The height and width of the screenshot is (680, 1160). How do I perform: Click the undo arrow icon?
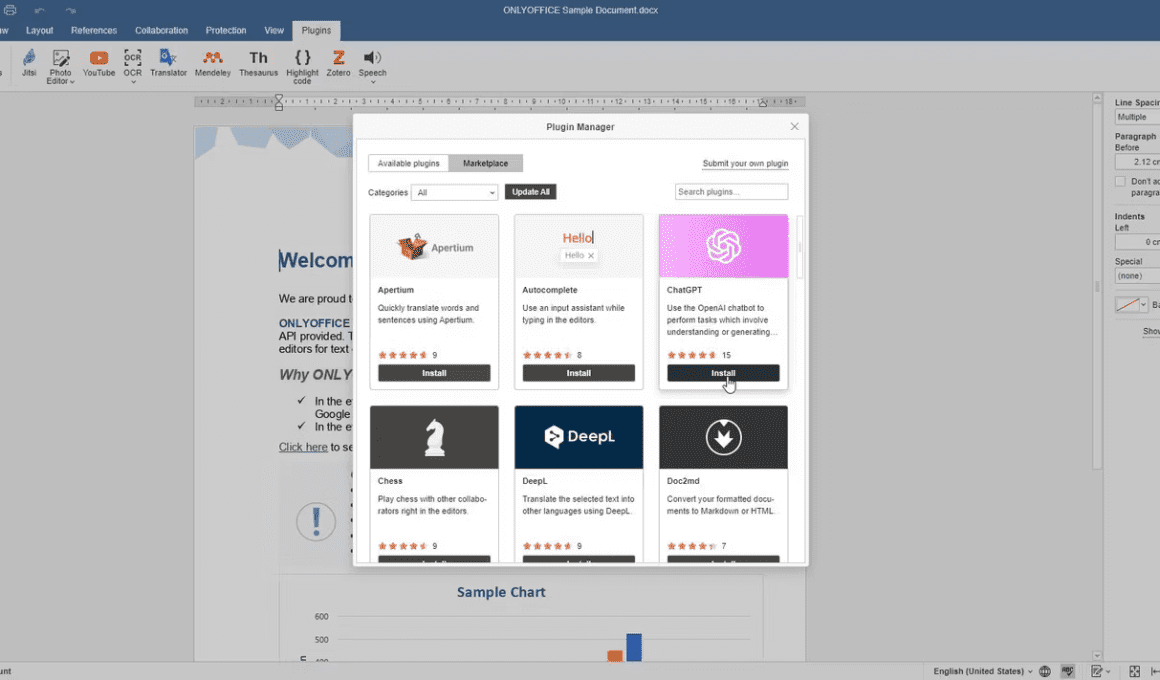pyautogui.click(x=40, y=10)
